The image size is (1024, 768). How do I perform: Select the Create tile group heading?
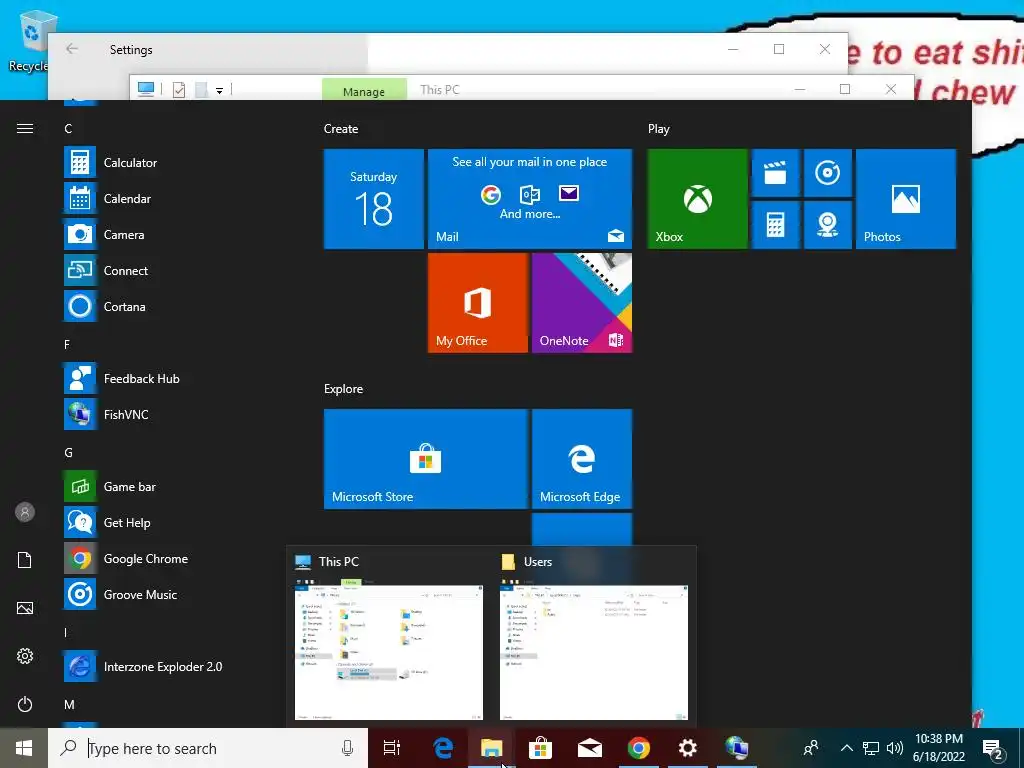pyautogui.click(x=341, y=129)
